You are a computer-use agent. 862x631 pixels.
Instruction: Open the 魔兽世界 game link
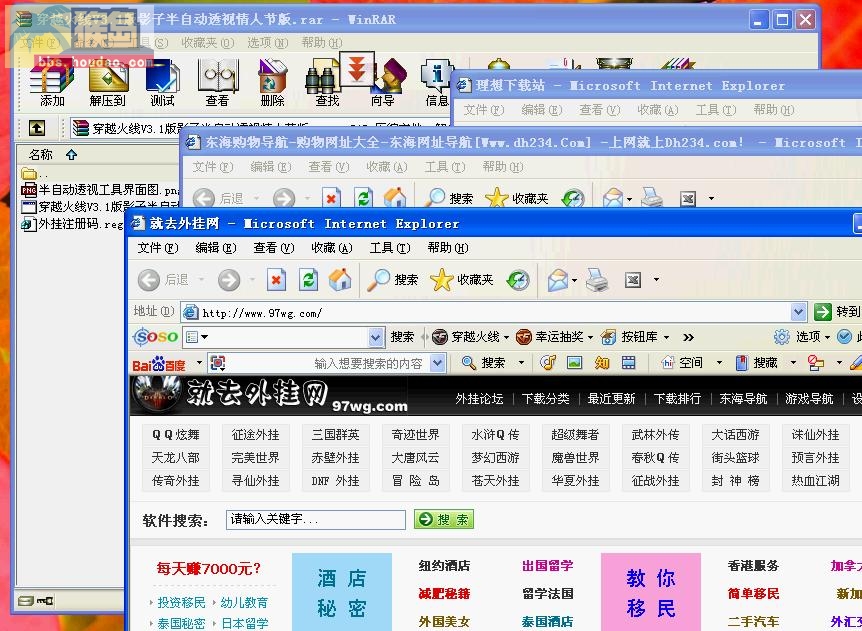[x=575, y=458]
